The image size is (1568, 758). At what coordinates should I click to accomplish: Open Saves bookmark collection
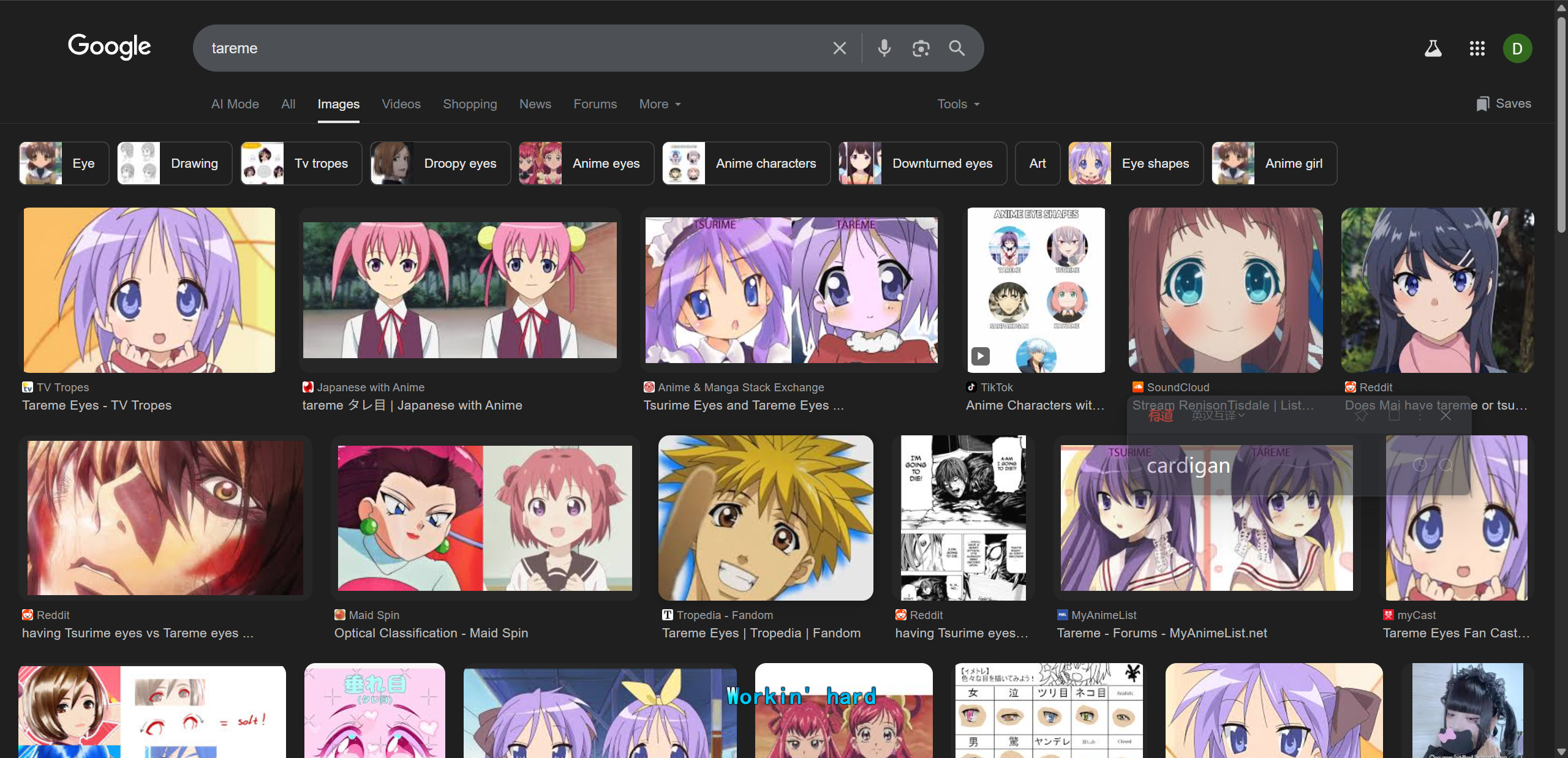click(x=1503, y=103)
